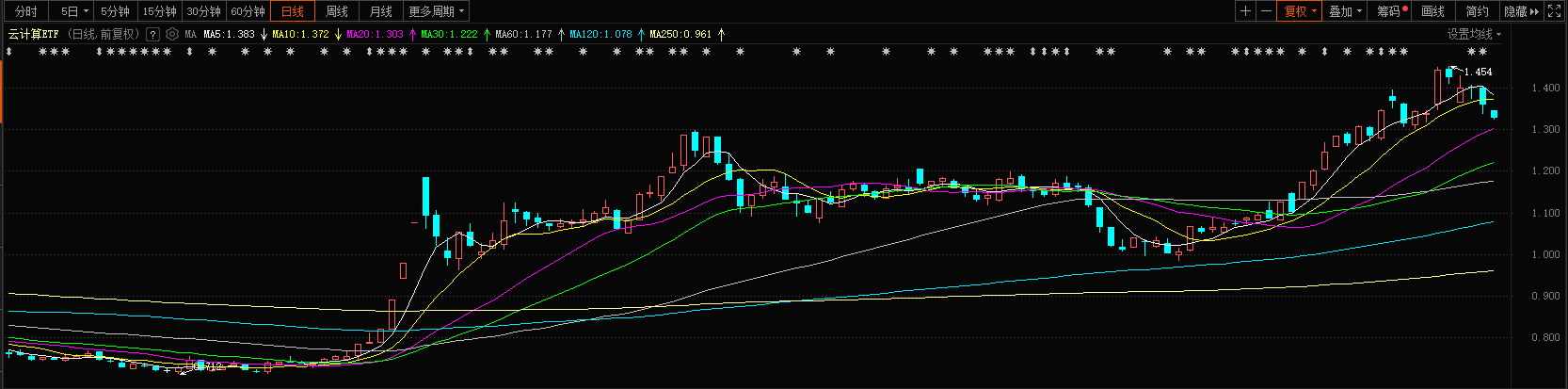Screen dimensions: 1568x389
Task: Click the 0.800 price axis label
Action: click(x=1545, y=337)
